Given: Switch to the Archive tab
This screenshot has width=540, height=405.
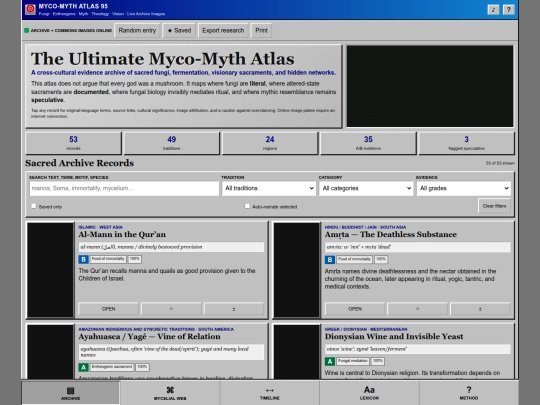Looking at the screenshot, I should 71,393.
